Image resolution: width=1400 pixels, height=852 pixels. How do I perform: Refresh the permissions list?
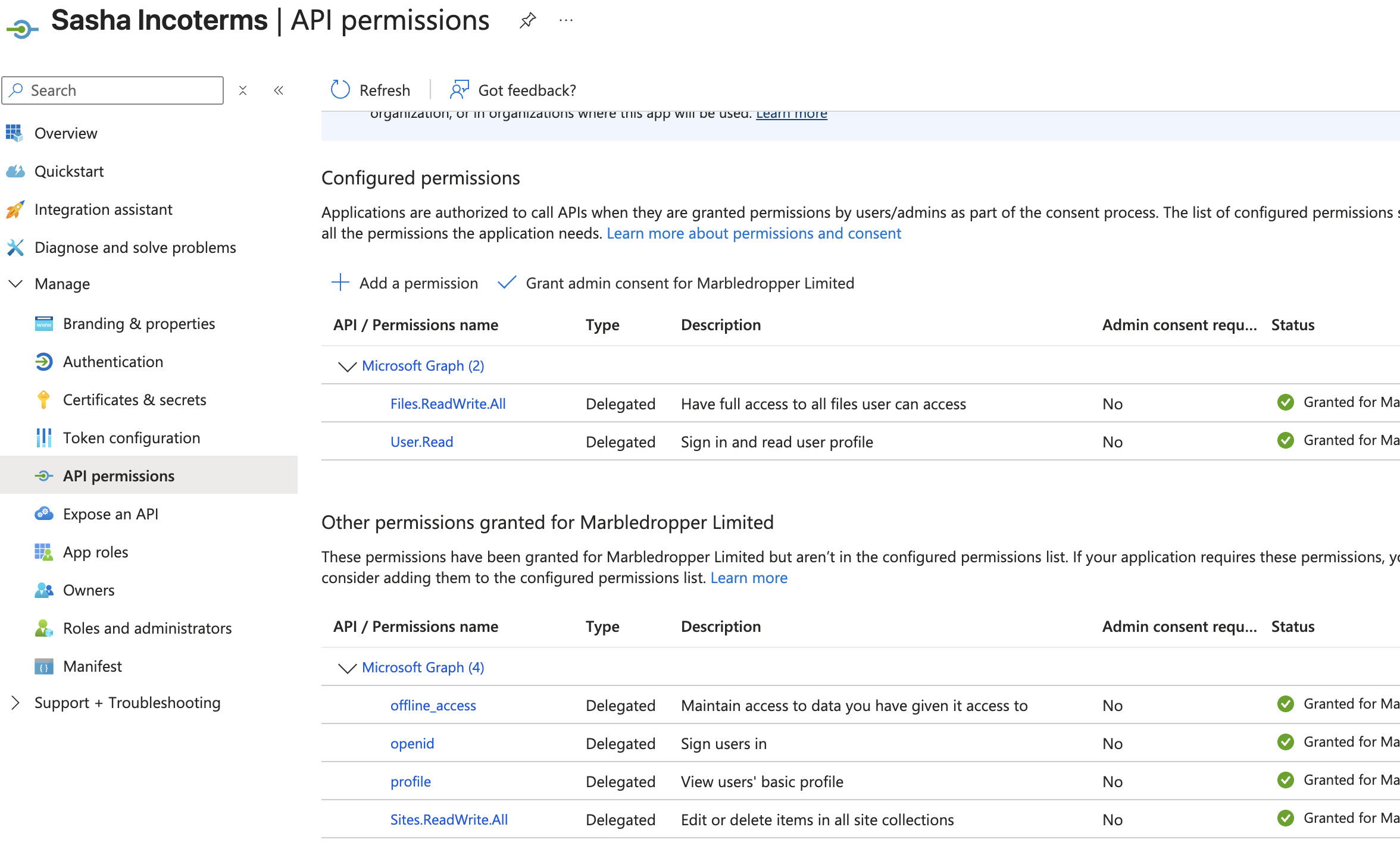click(x=370, y=90)
